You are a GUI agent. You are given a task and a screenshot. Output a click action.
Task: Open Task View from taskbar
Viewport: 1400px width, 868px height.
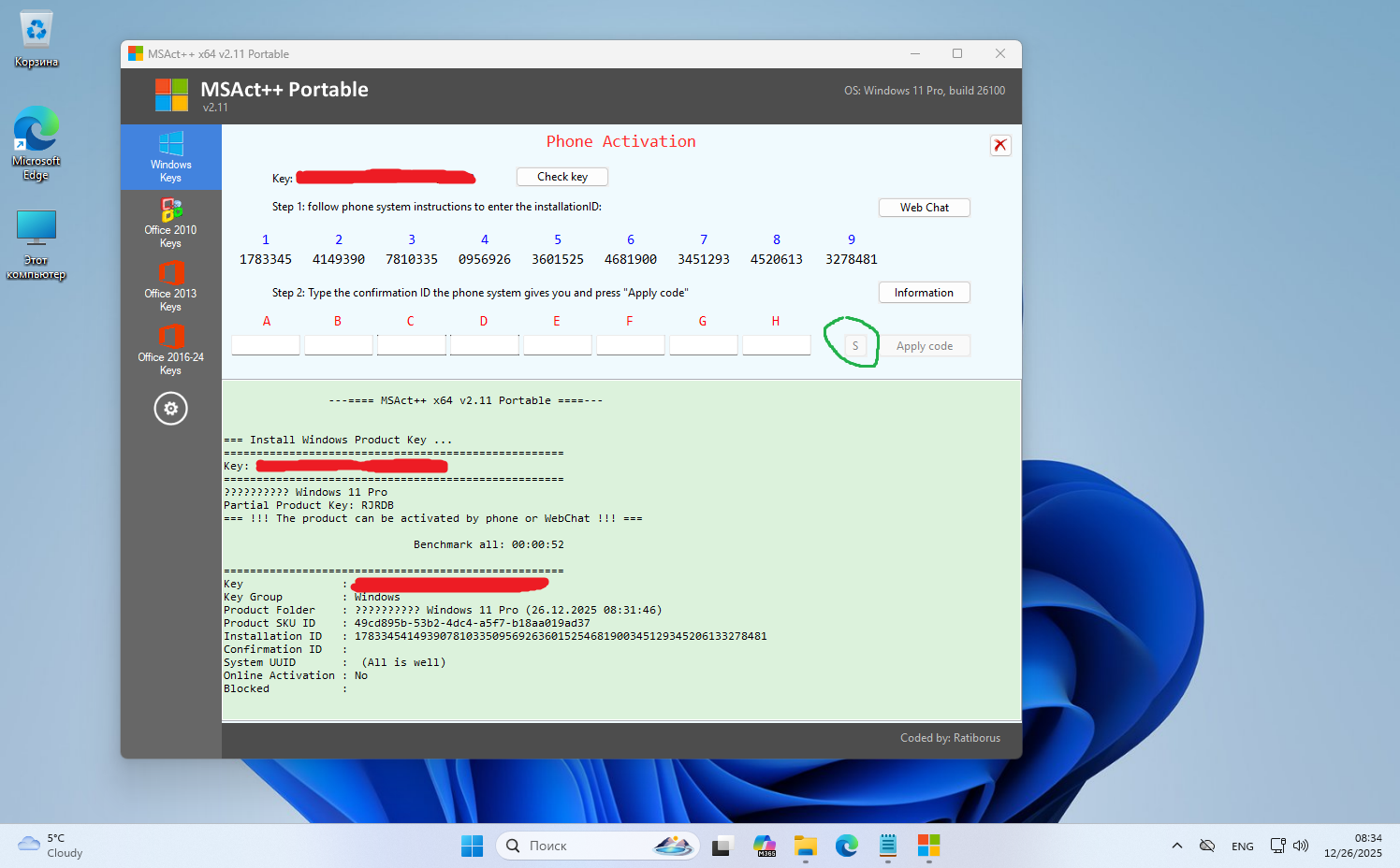point(722,846)
